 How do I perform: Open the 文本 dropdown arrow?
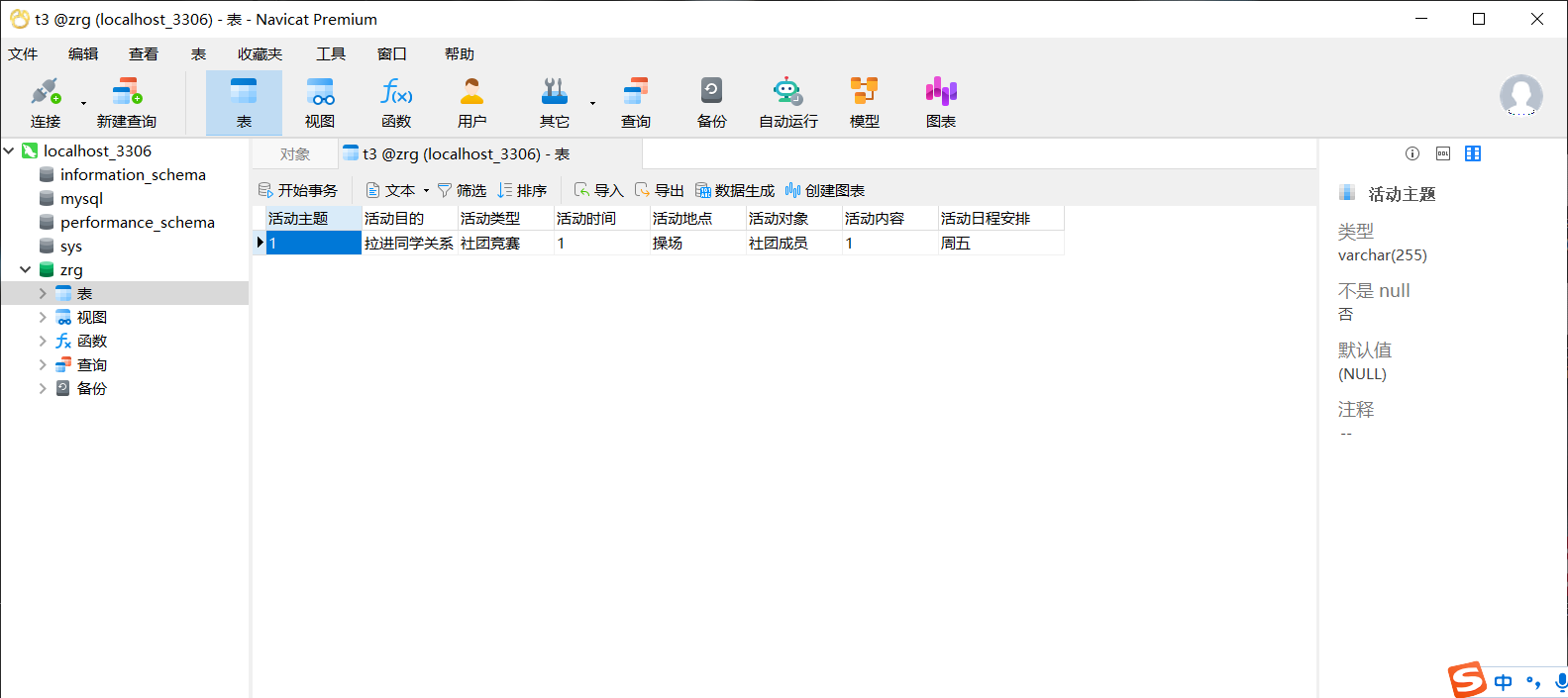pos(426,190)
